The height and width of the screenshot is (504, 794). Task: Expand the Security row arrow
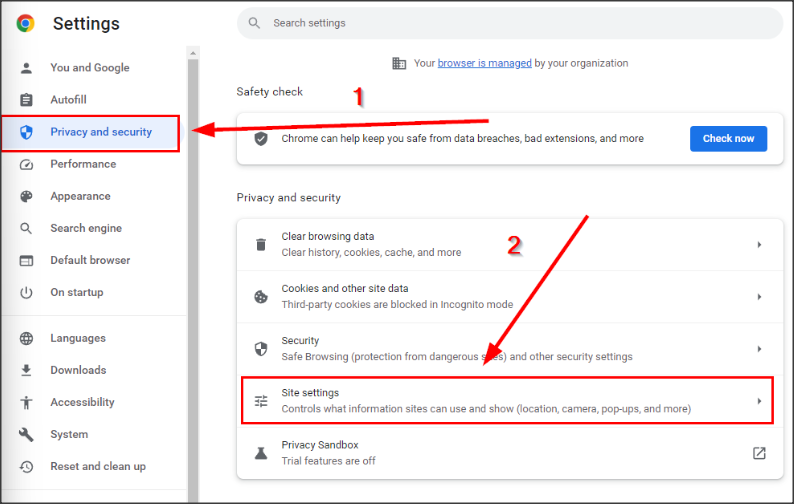(759, 349)
